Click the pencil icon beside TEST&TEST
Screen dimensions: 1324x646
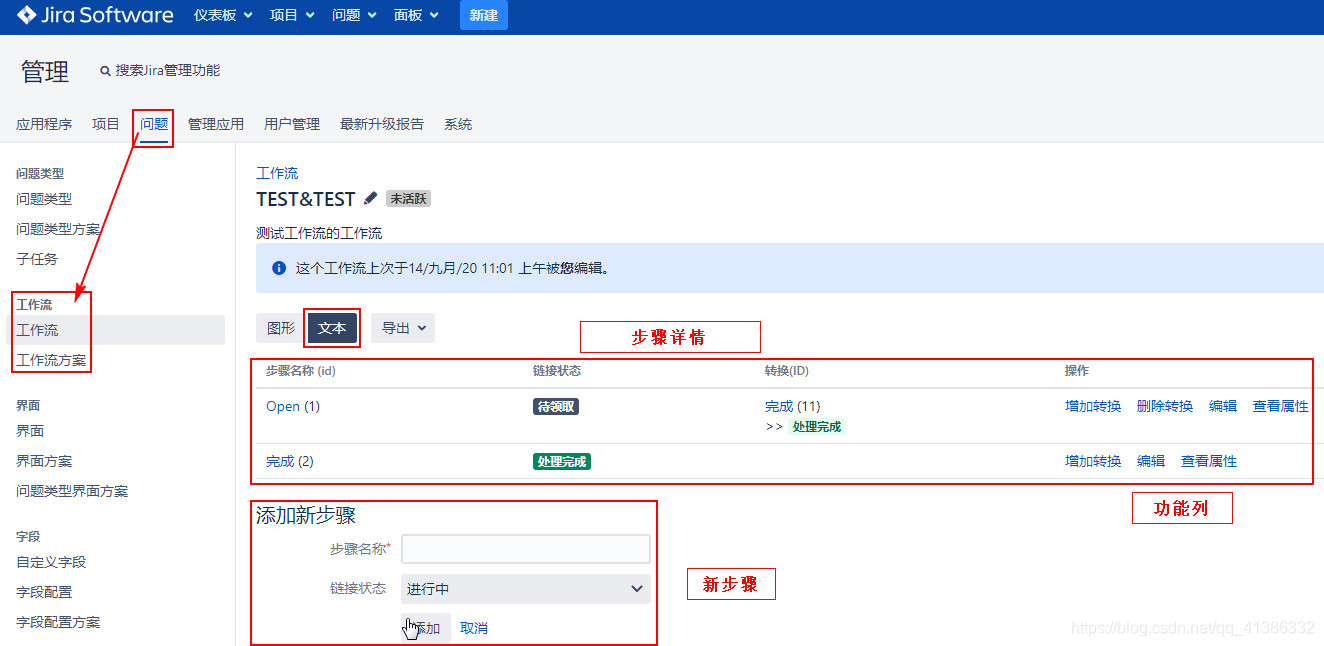click(371, 198)
